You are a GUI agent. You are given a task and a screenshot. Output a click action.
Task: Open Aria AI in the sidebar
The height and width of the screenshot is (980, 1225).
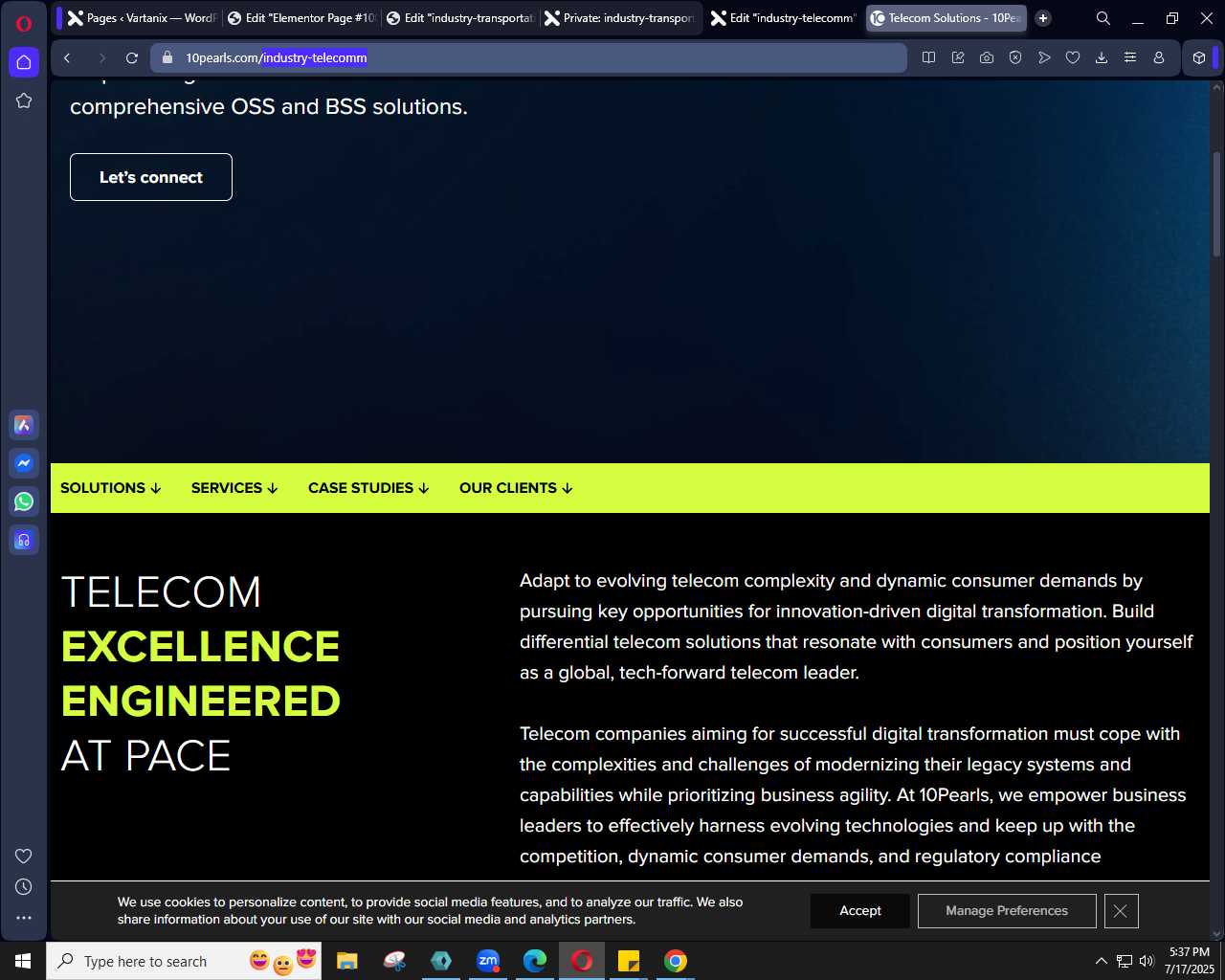pos(24,425)
